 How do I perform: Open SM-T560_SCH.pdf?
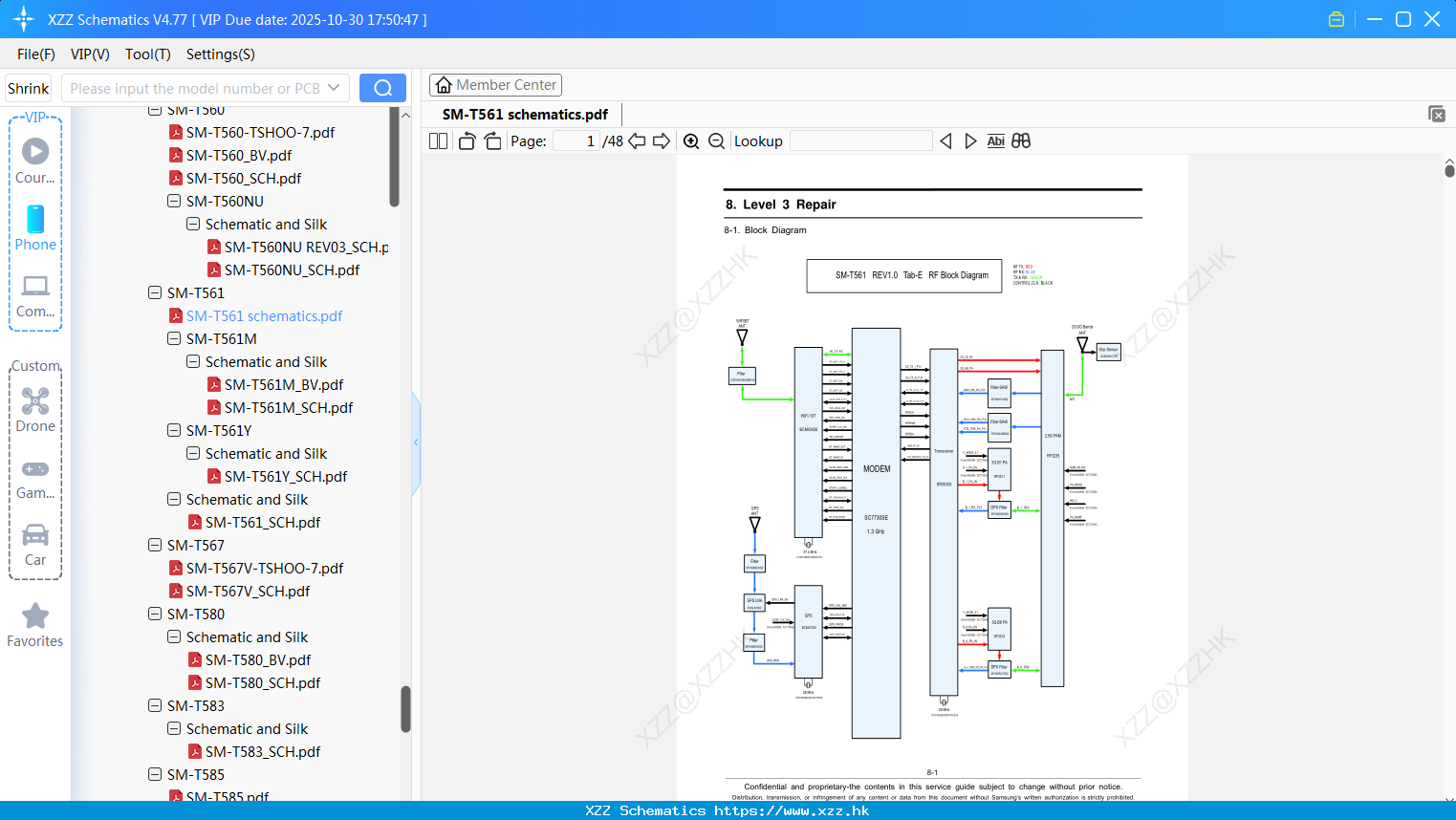pyautogui.click(x=244, y=178)
